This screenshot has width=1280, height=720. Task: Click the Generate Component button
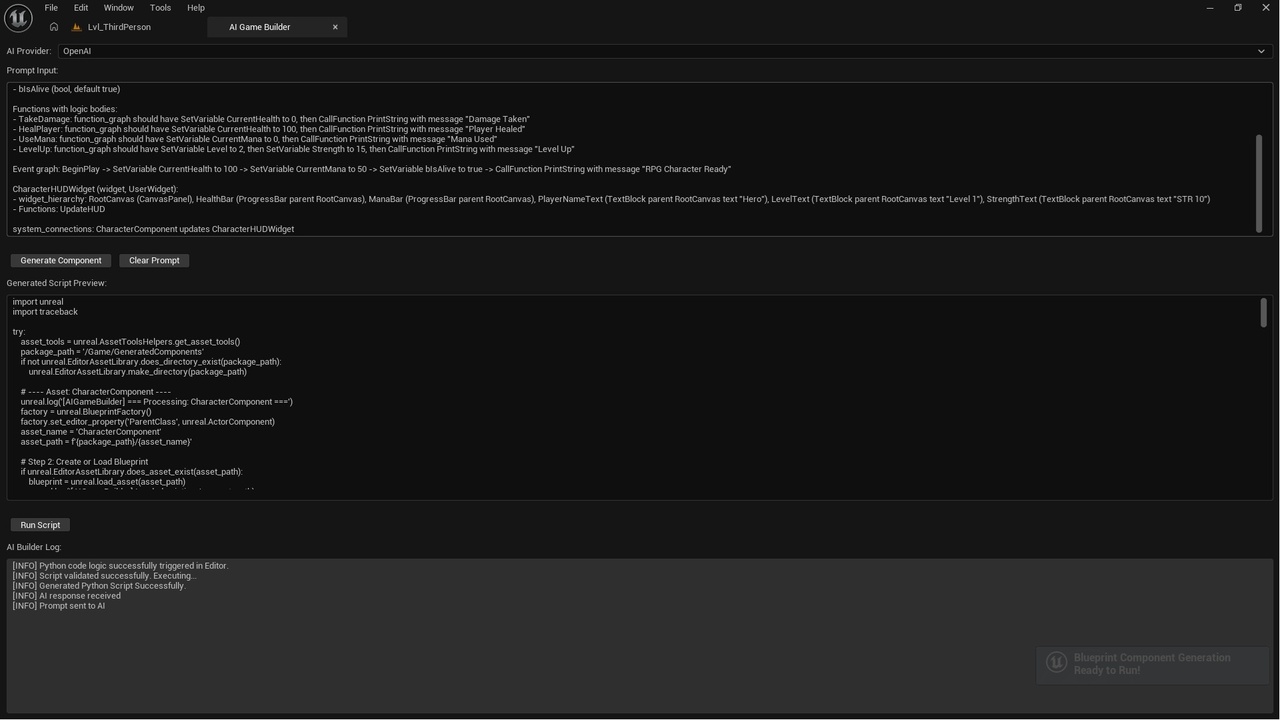click(x=61, y=261)
